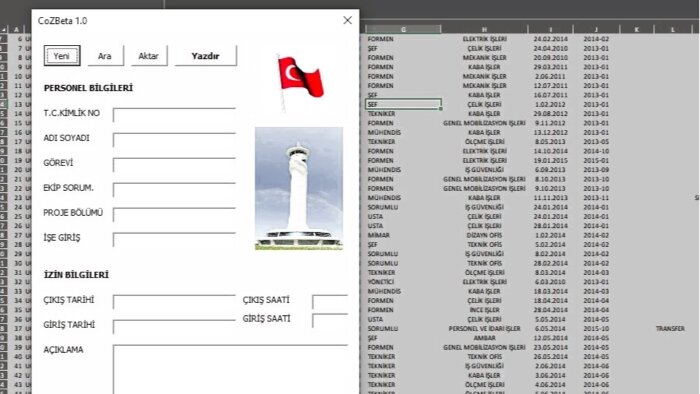
Task: Click the Turkish flag image
Action: (300, 83)
